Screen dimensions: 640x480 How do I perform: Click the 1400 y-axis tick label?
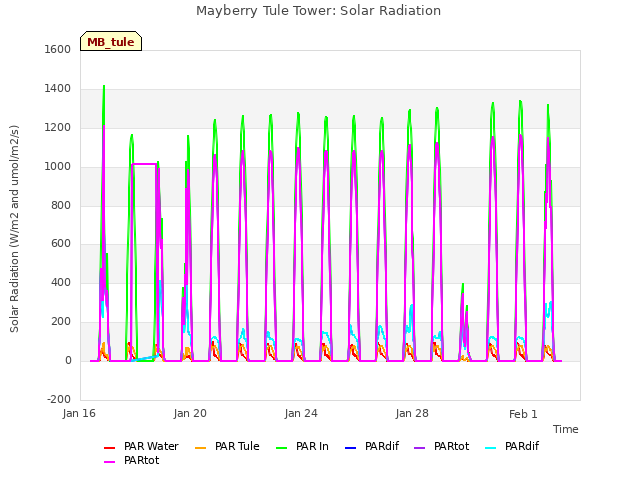click(58, 88)
